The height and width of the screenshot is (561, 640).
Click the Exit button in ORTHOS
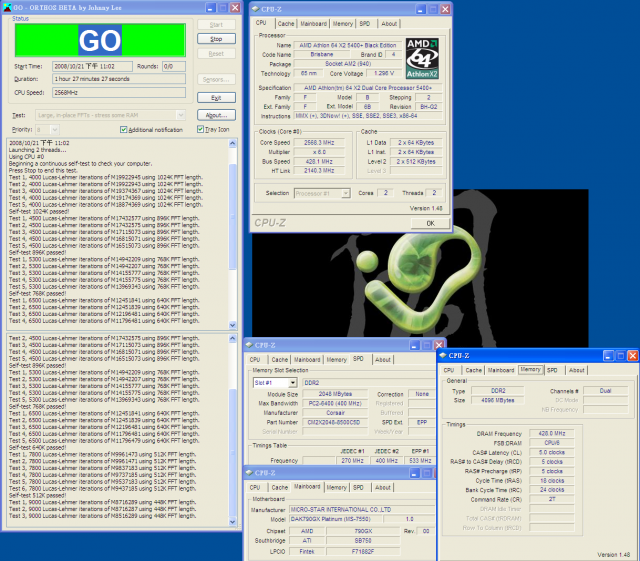[216, 98]
